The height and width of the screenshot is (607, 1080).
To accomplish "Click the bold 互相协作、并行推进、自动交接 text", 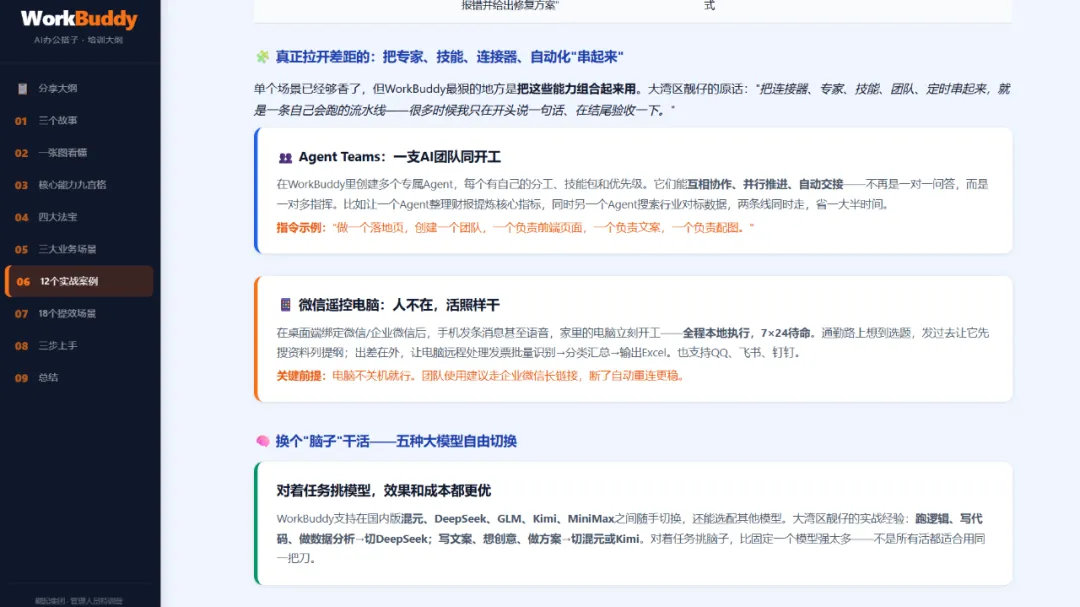I will pyautogui.click(x=765, y=184).
